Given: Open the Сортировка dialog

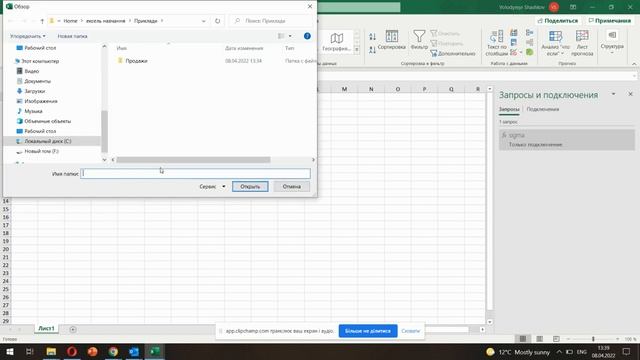Looking at the screenshot, I should tap(391, 40).
